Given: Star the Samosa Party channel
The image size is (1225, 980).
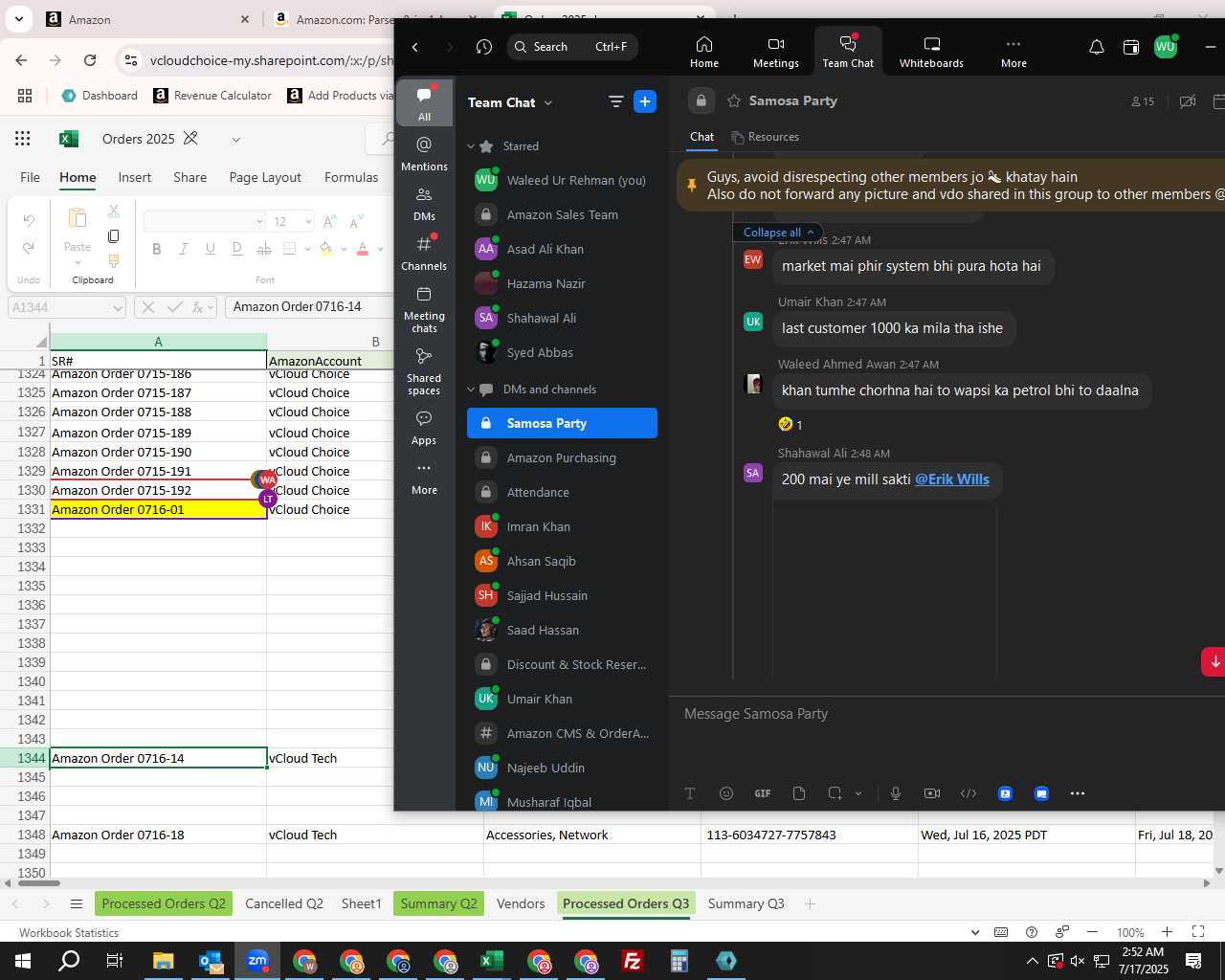Looking at the screenshot, I should tap(734, 100).
